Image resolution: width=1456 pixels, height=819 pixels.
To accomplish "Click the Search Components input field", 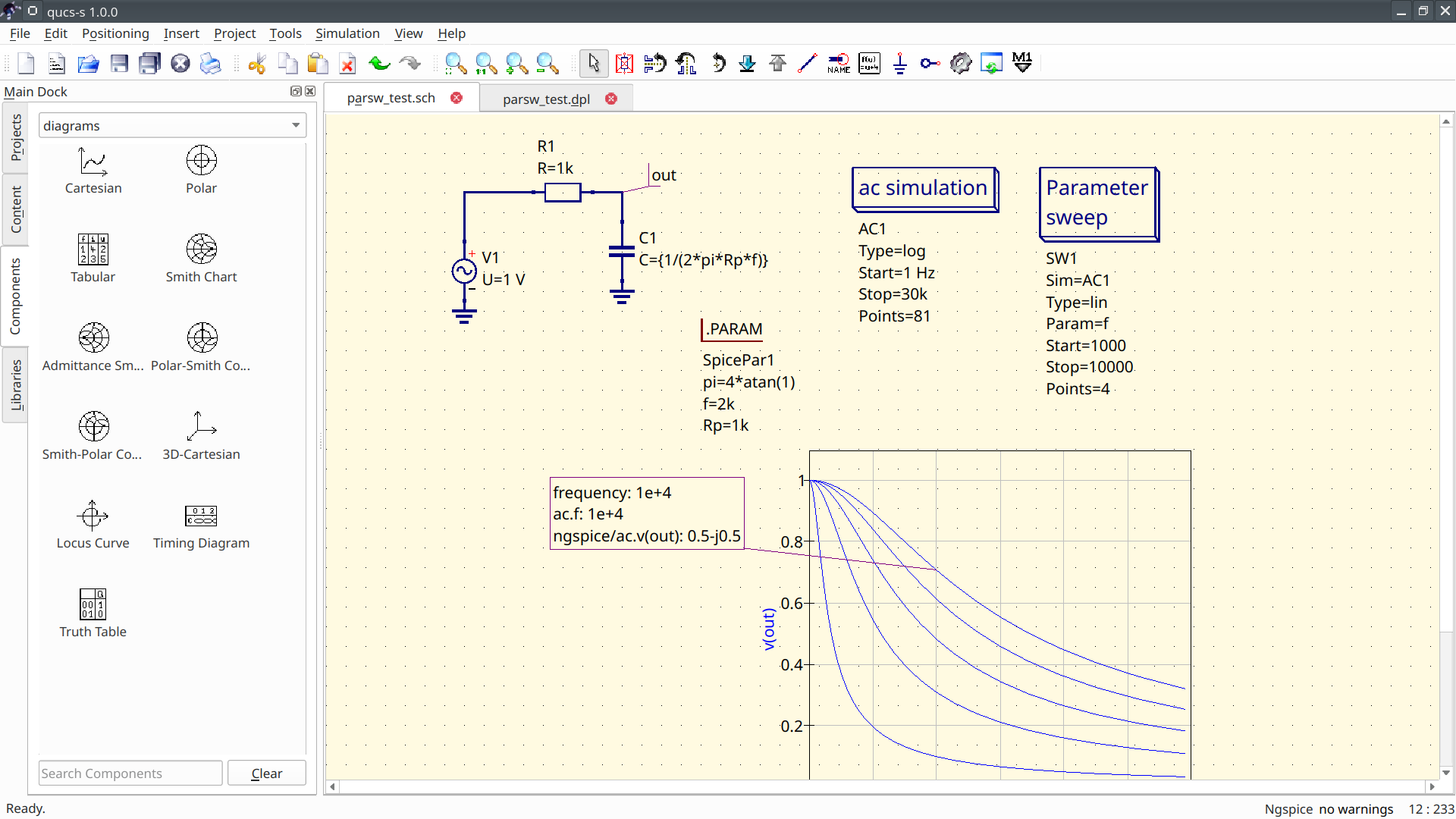I will click(x=130, y=772).
